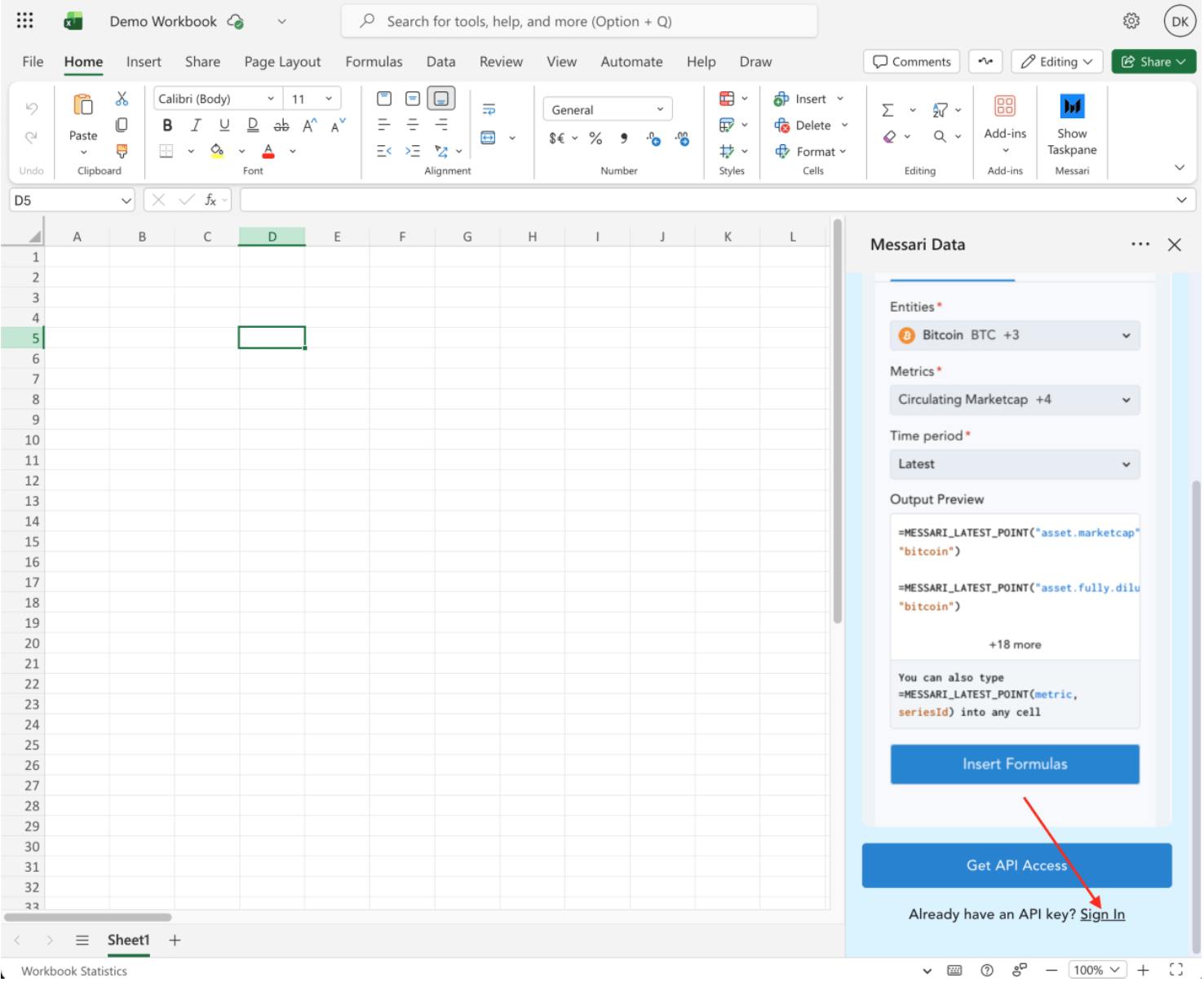1204x982 pixels.
Task: Open the Add-ins gallery icon
Action: click(1004, 106)
